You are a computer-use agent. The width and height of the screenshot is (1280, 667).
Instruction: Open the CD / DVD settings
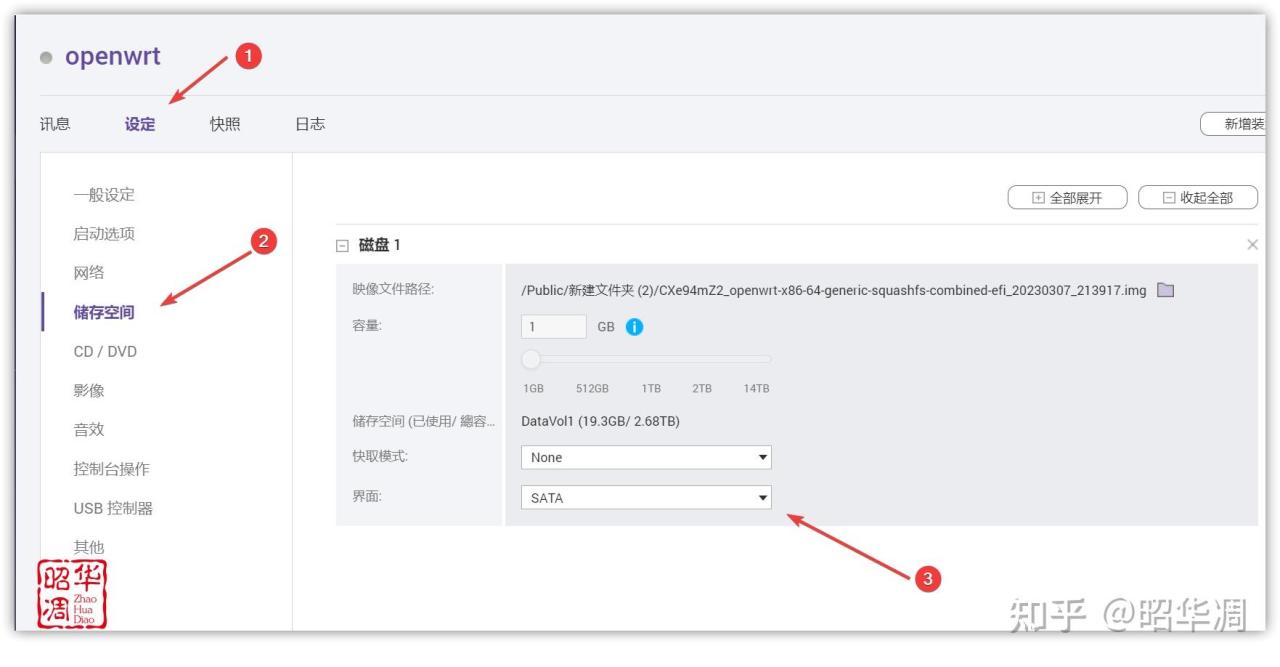105,352
